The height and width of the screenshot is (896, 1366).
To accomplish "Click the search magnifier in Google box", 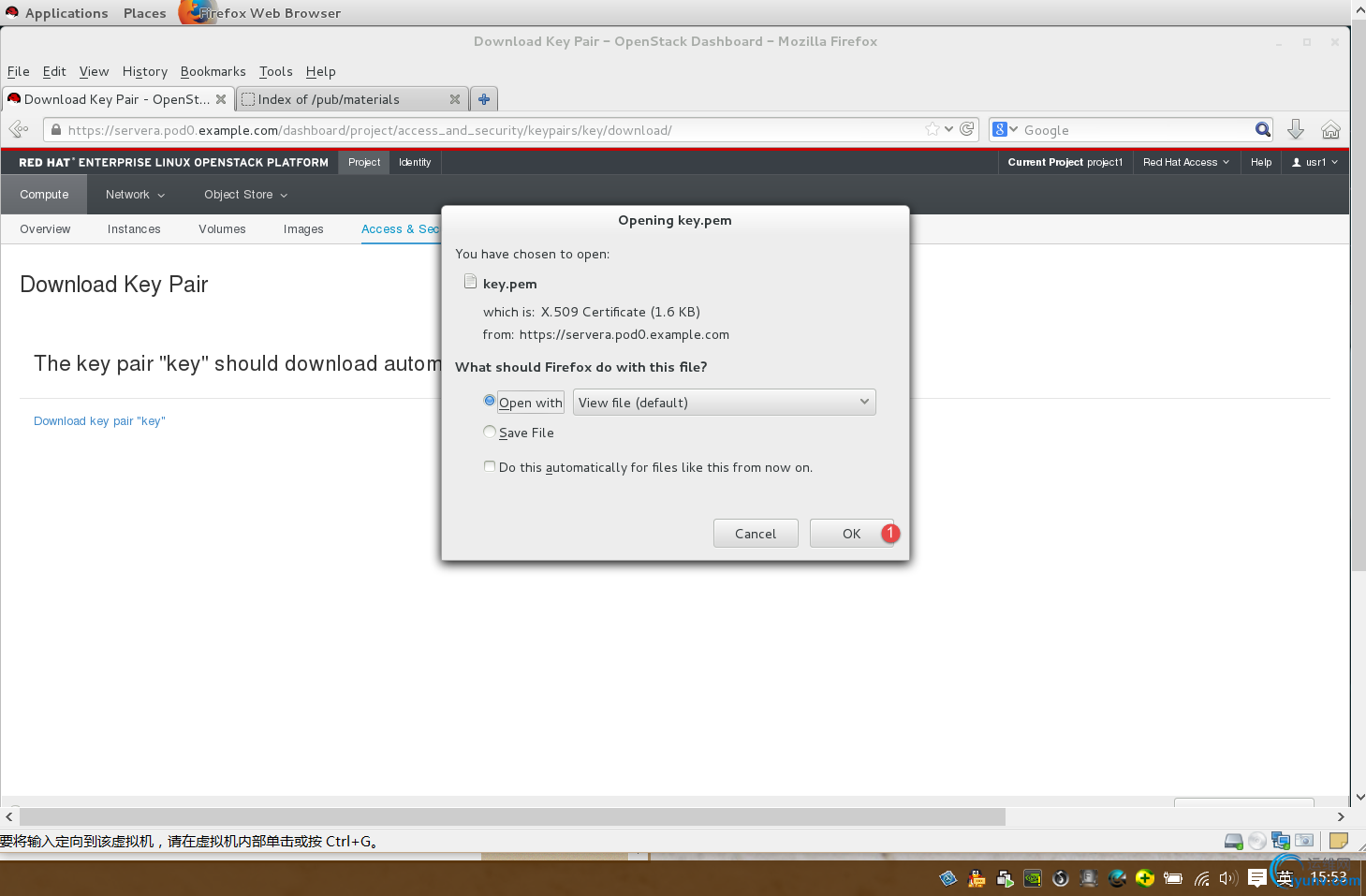I will 1263,129.
